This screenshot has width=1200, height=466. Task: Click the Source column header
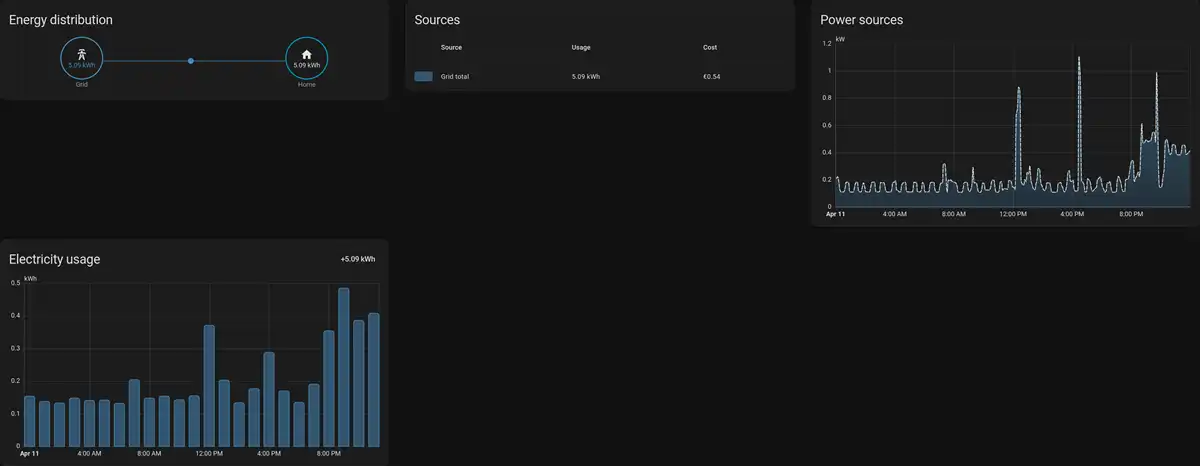pos(451,47)
